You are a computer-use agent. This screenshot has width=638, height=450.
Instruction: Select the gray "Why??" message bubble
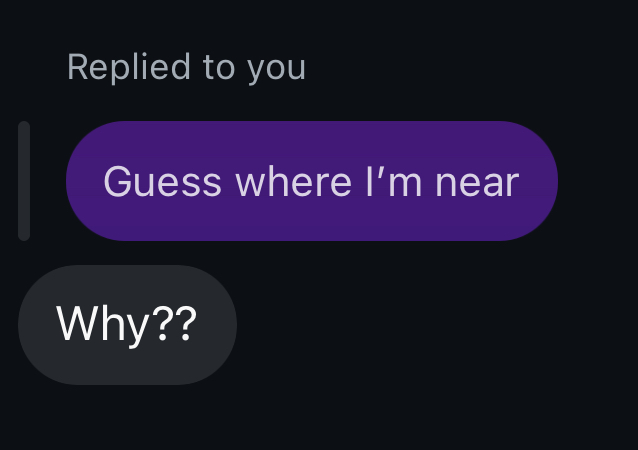[127, 325]
